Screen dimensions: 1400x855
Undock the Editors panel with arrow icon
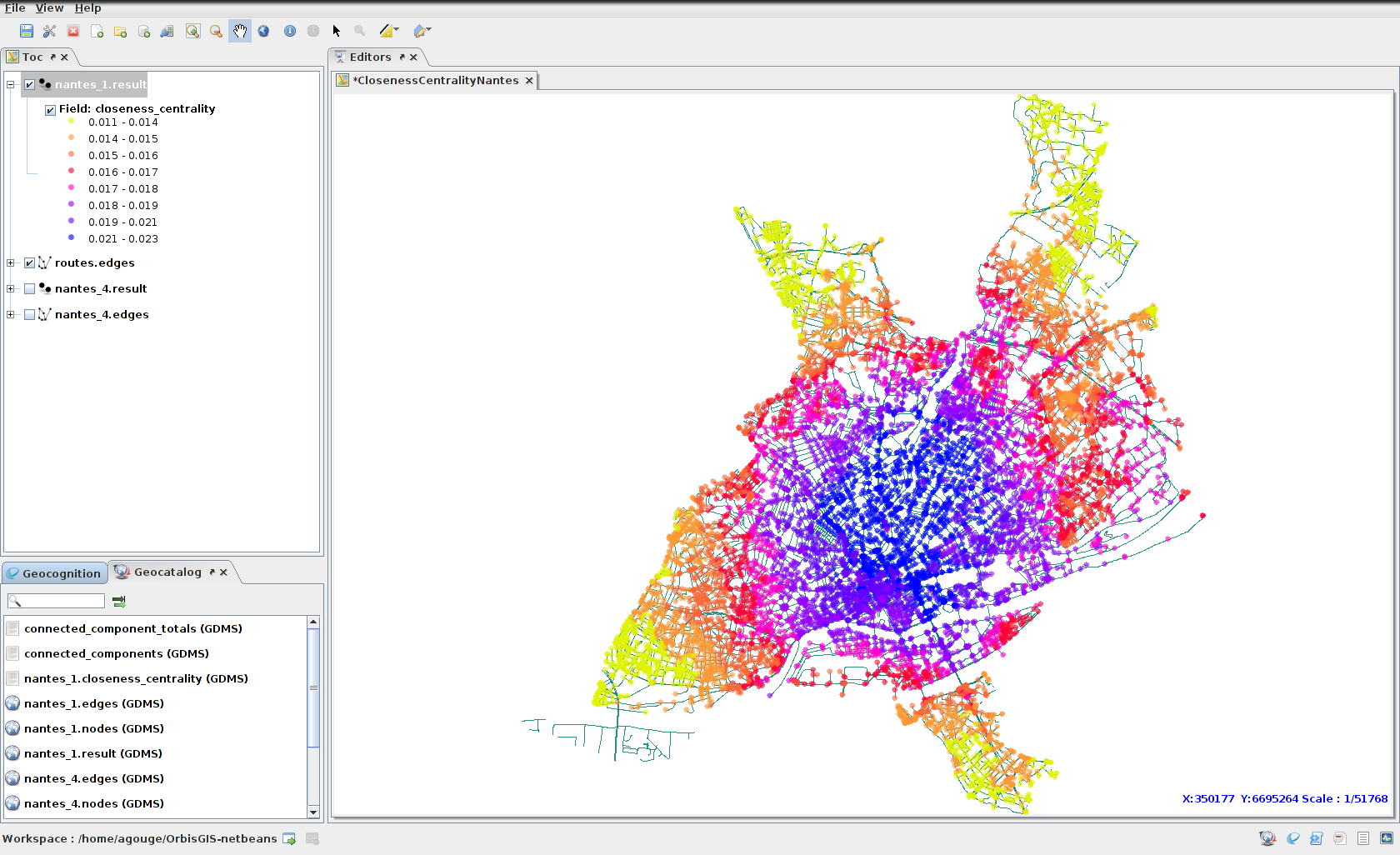pyautogui.click(x=402, y=57)
